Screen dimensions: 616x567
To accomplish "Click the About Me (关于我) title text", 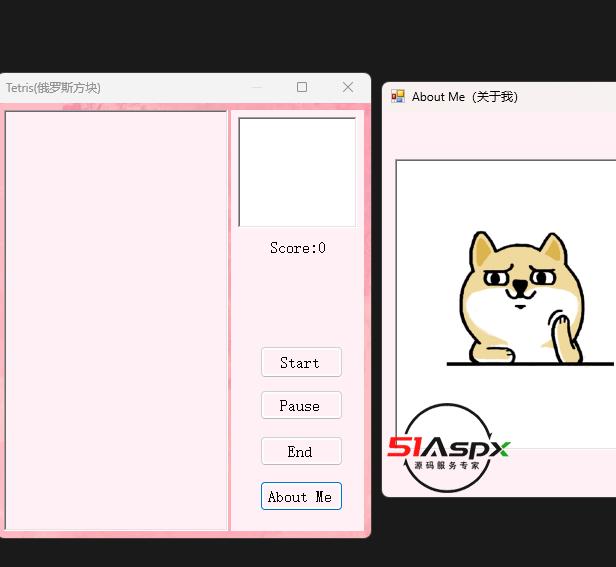I will click(465, 97).
